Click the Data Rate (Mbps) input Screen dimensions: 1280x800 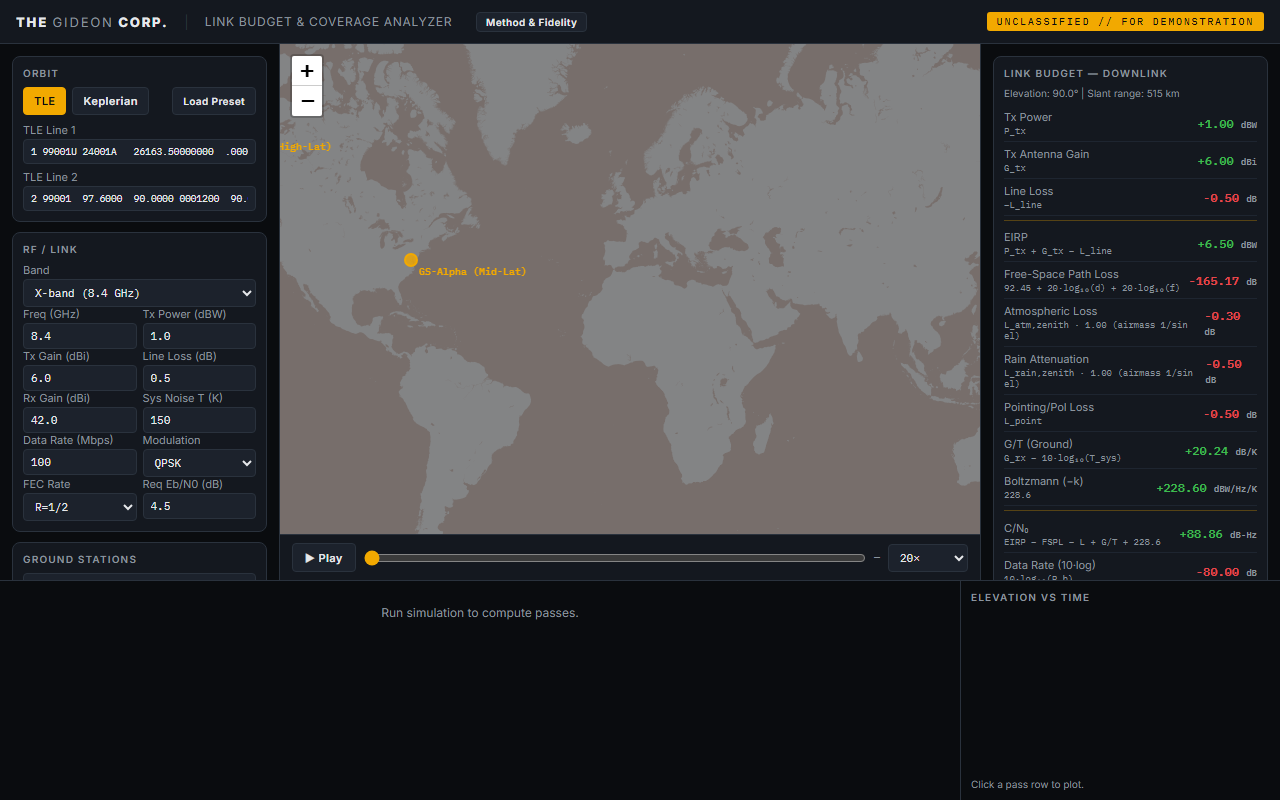point(80,462)
